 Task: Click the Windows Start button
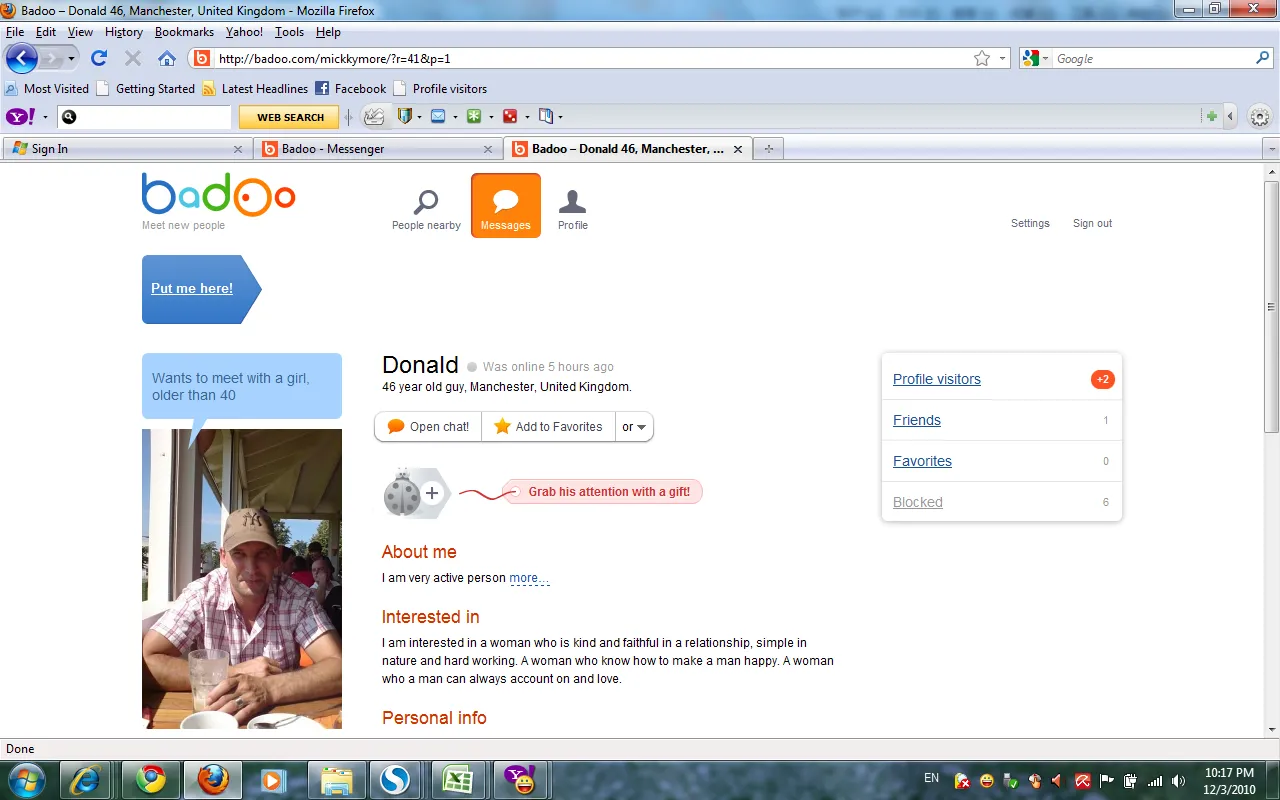click(x=27, y=779)
